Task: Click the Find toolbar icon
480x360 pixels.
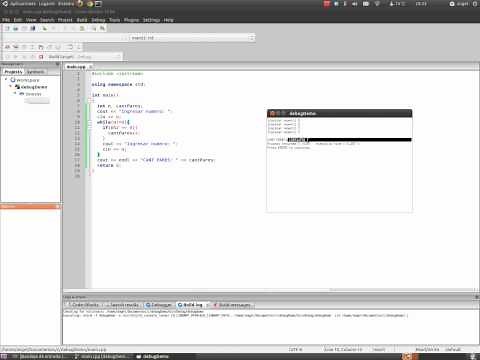Action: click(94, 29)
